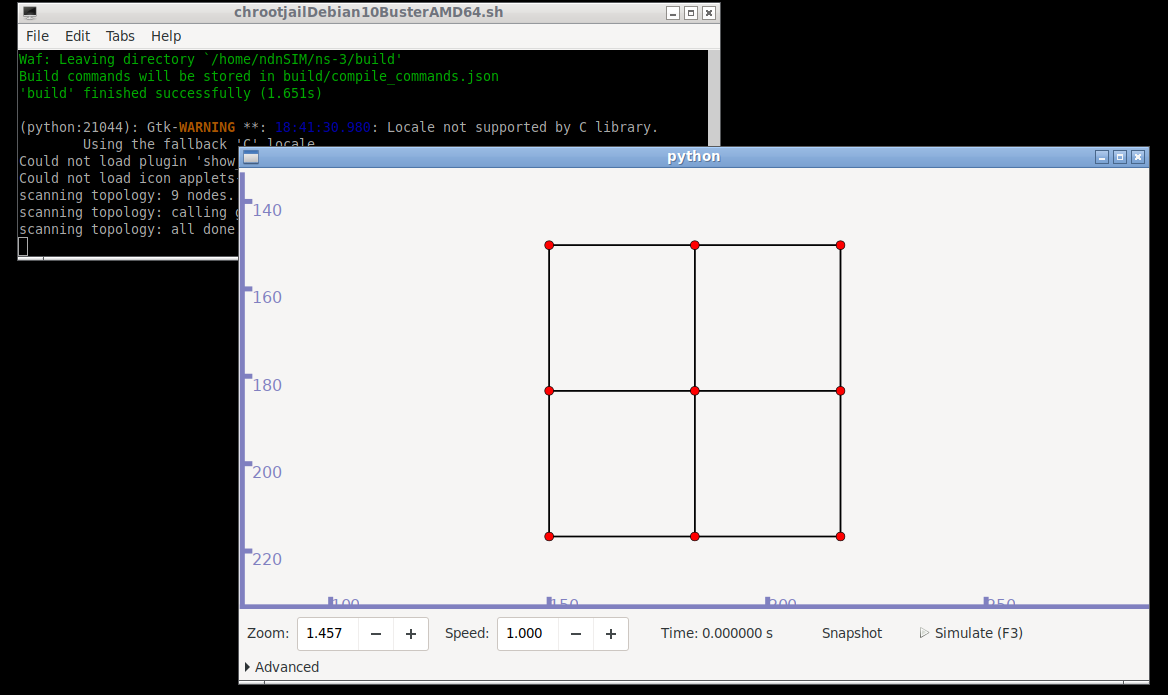Select the top-right red topology node
This screenshot has height=695, width=1168.
[840, 245]
